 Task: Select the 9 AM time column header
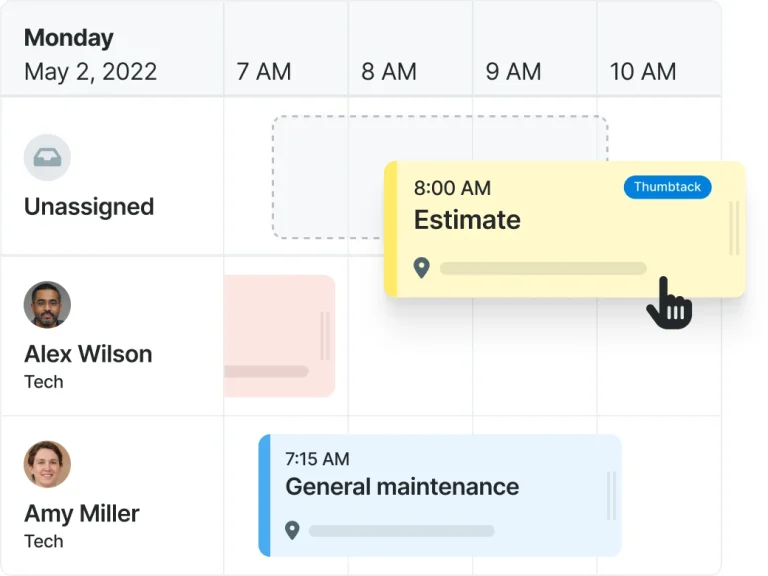pyautogui.click(x=513, y=72)
